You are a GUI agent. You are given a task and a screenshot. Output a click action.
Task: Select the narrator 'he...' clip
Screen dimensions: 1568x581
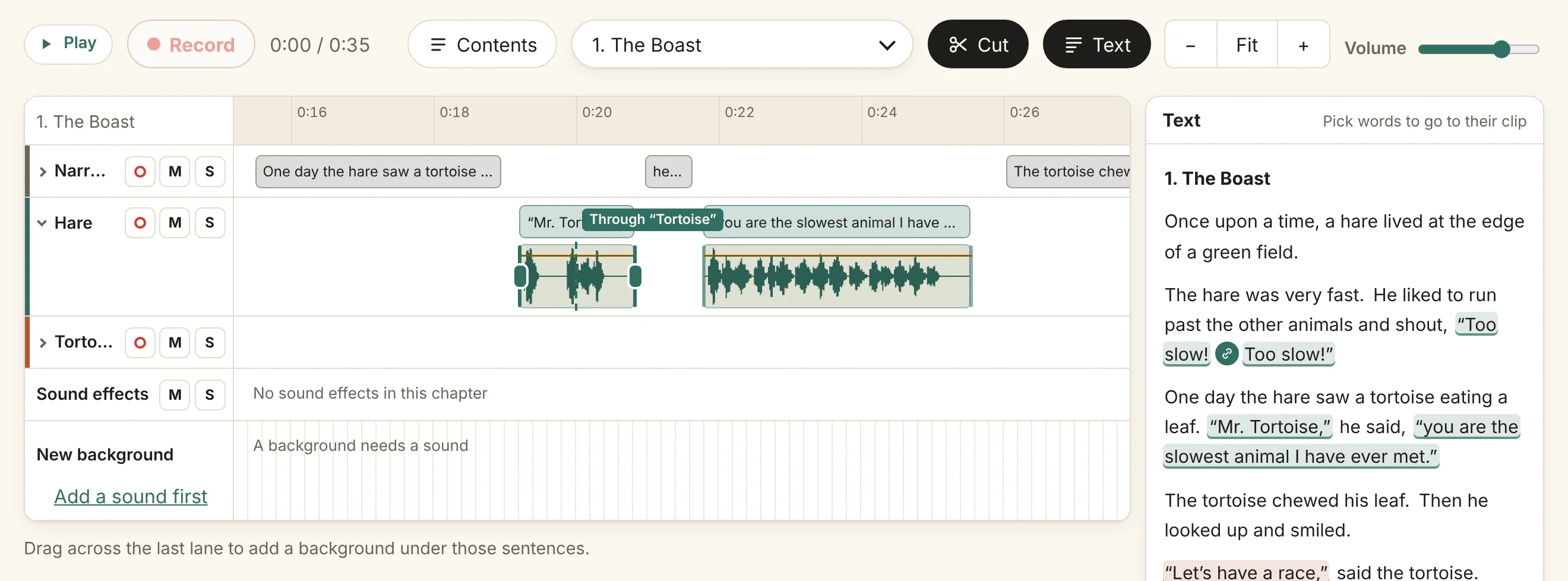[x=668, y=172]
